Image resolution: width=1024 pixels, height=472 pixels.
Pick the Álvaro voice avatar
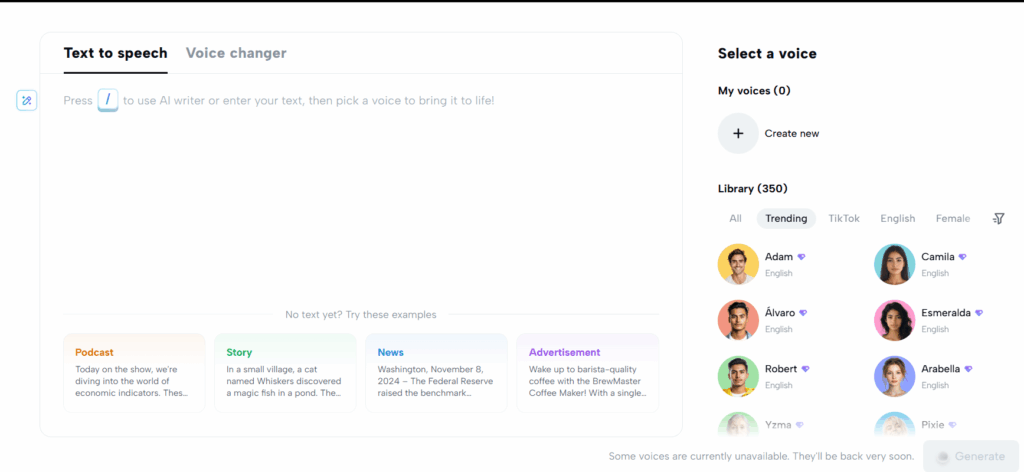[x=738, y=321]
